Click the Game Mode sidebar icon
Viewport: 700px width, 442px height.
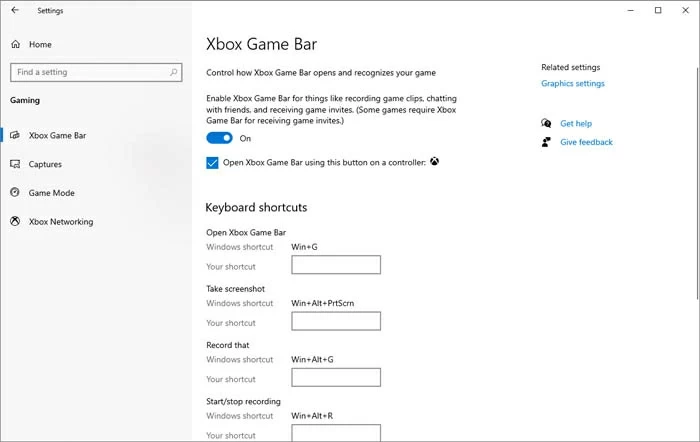pos(15,193)
